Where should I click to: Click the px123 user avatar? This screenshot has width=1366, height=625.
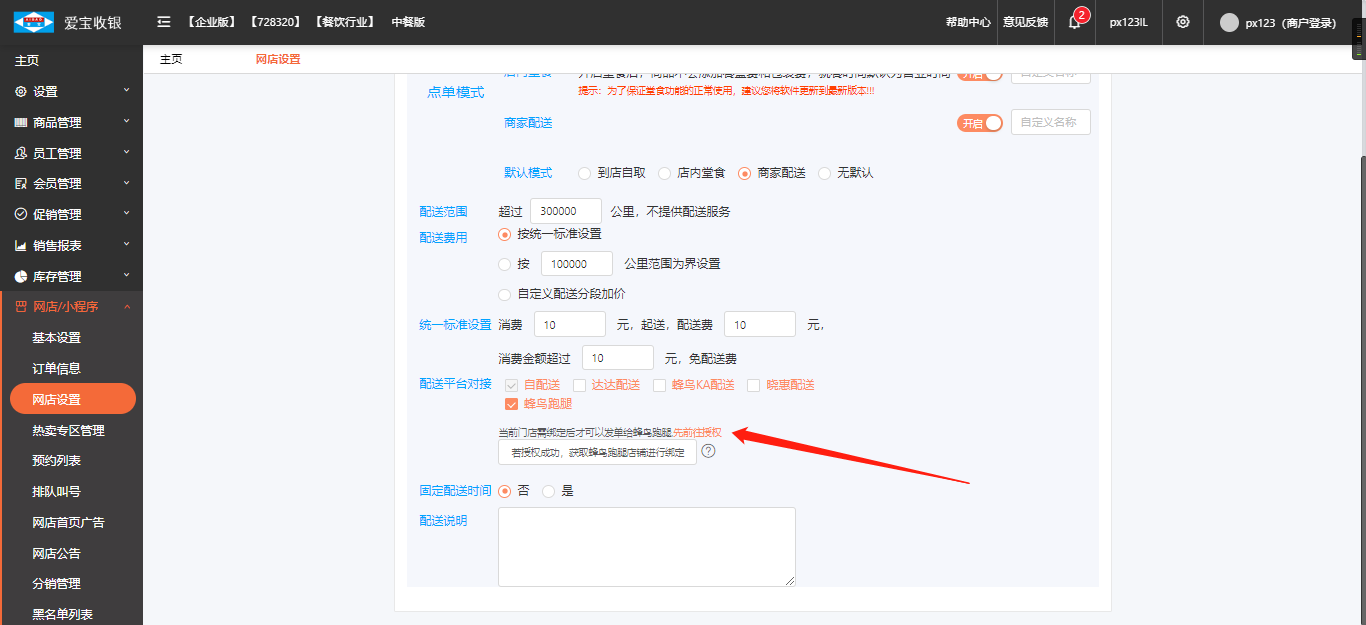point(1229,23)
